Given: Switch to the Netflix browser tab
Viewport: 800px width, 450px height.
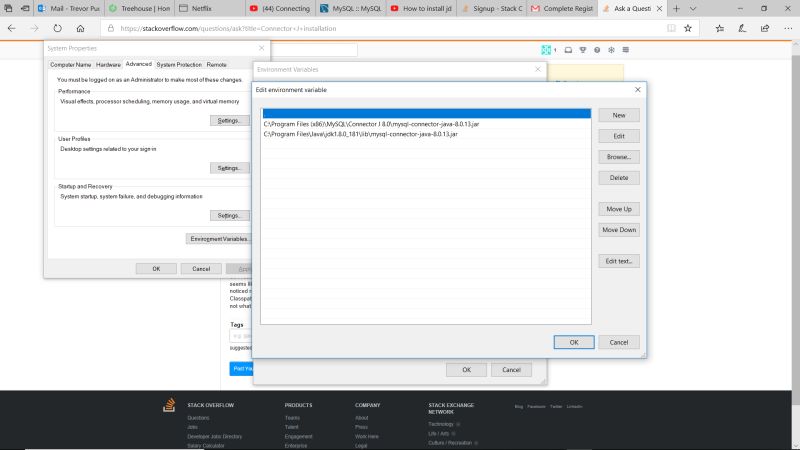Looking at the screenshot, I should (x=209, y=9).
